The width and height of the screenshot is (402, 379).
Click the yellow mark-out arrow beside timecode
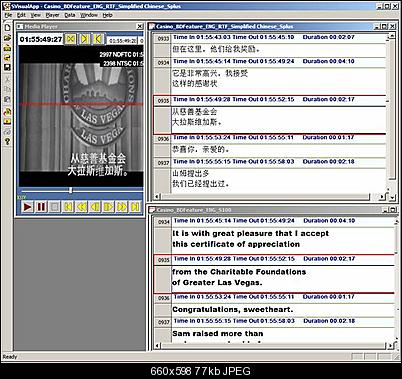click(x=98, y=39)
